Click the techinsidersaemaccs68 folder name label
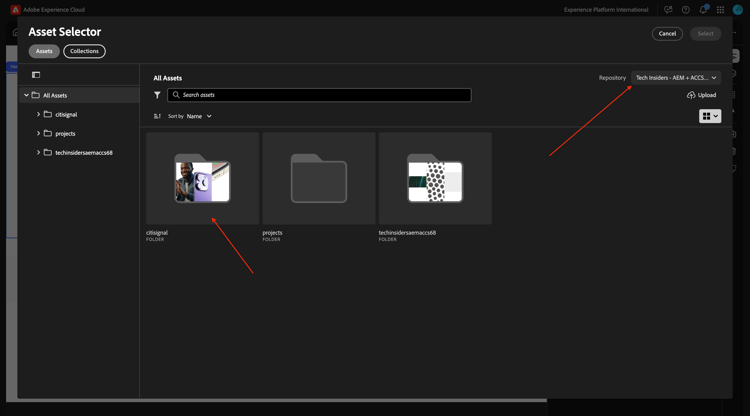This screenshot has height=416, width=750. [407, 233]
